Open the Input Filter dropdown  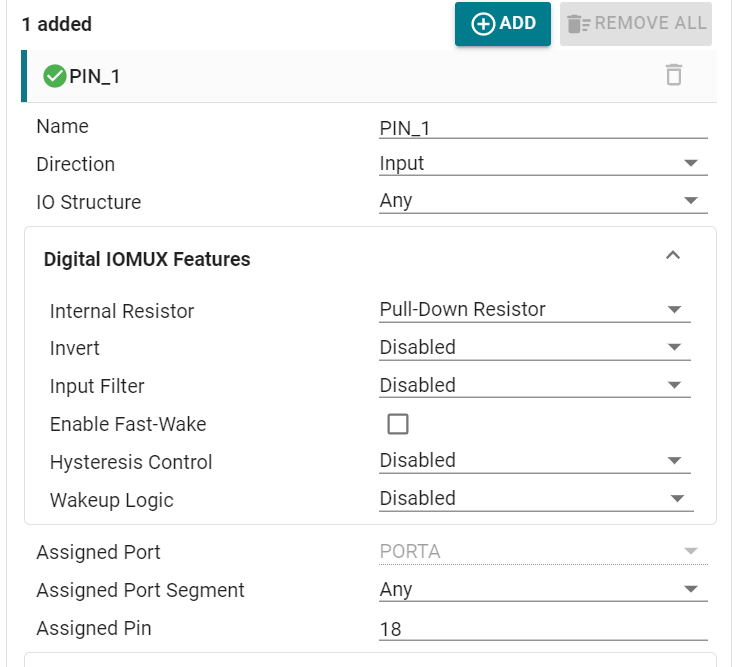(x=535, y=385)
